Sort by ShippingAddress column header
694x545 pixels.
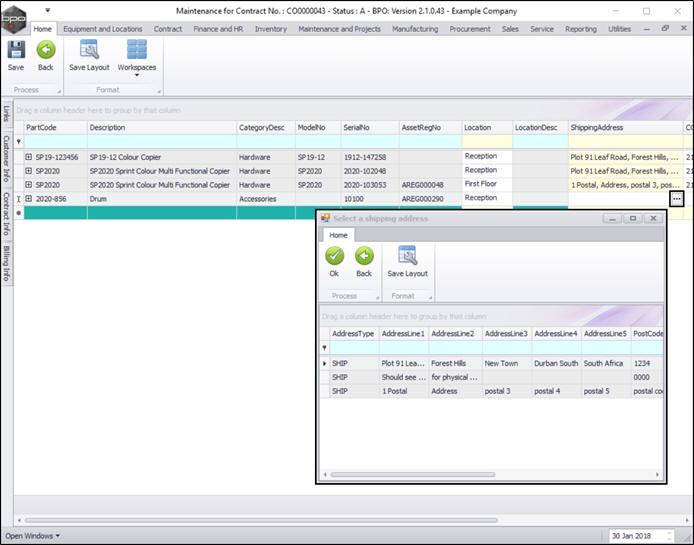coord(626,128)
